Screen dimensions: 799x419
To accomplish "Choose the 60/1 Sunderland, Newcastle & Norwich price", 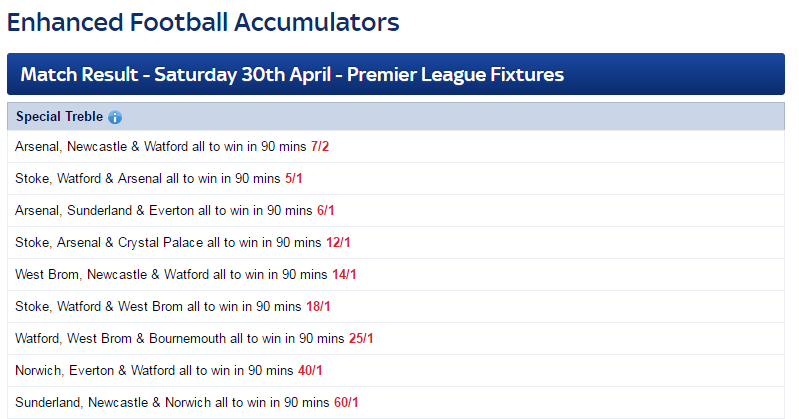I will [x=347, y=403].
